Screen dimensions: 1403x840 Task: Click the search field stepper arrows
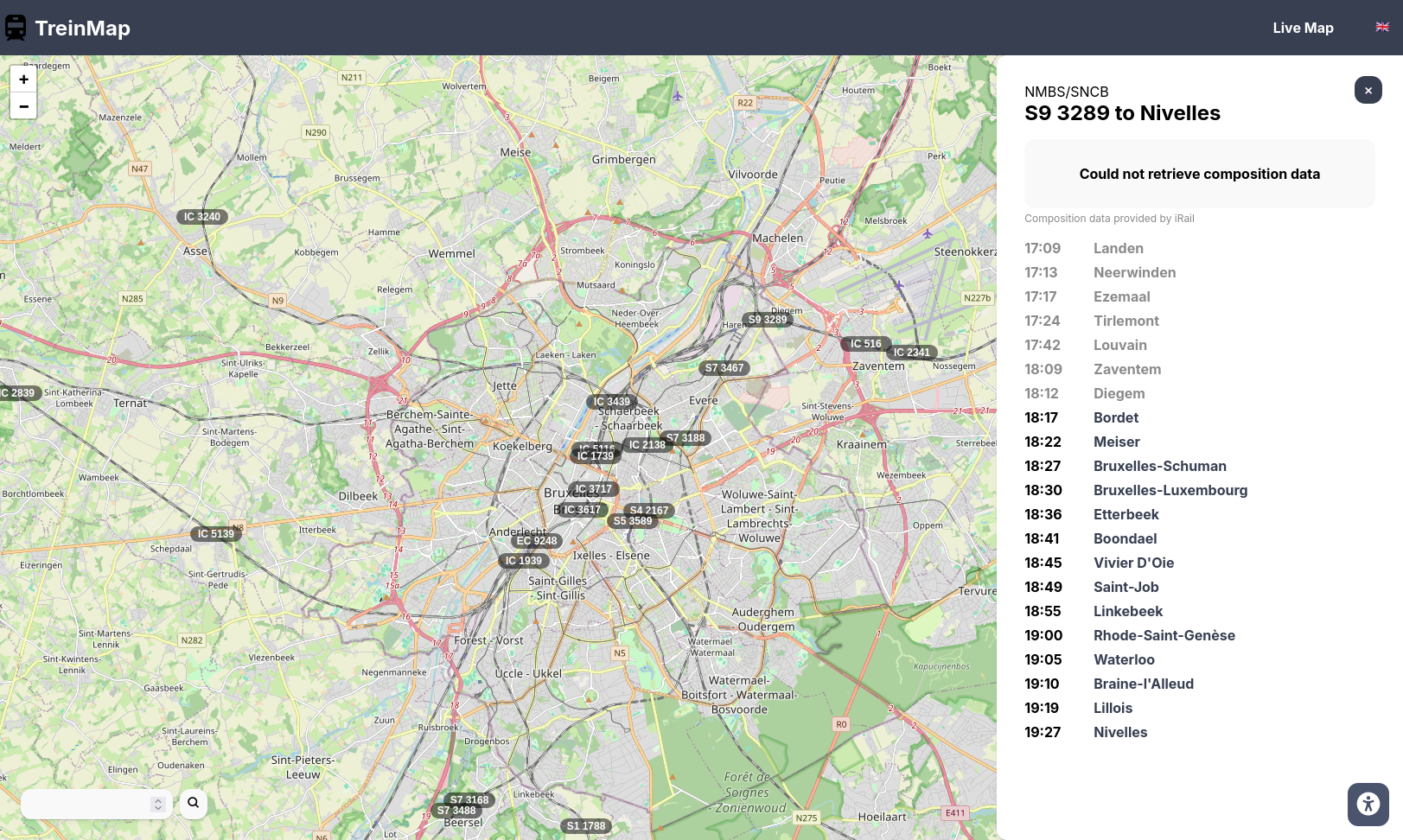(157, 804)
